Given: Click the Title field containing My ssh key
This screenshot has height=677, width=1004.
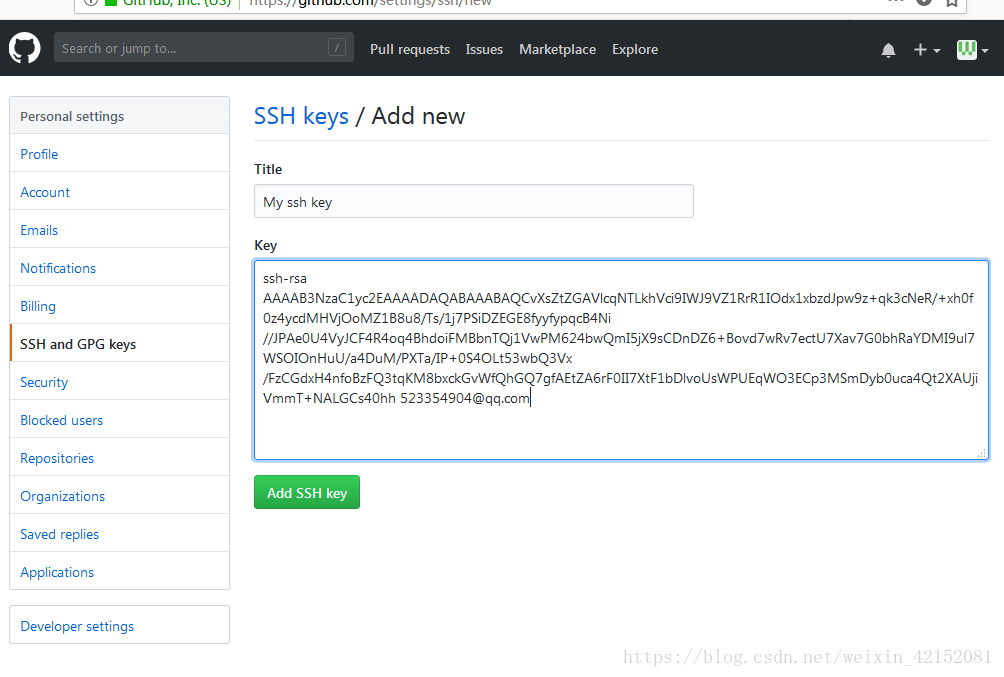Looking at the screenshot, I should click(x=473, y=201).
